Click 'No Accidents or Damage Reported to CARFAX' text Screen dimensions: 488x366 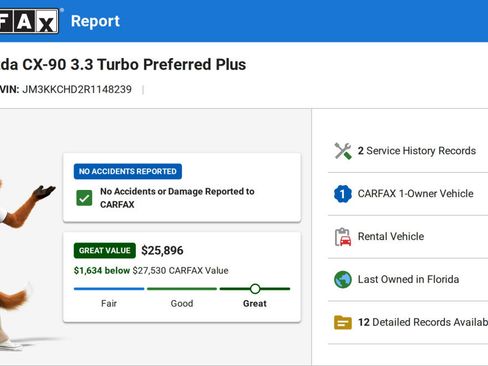coord(177,198)
